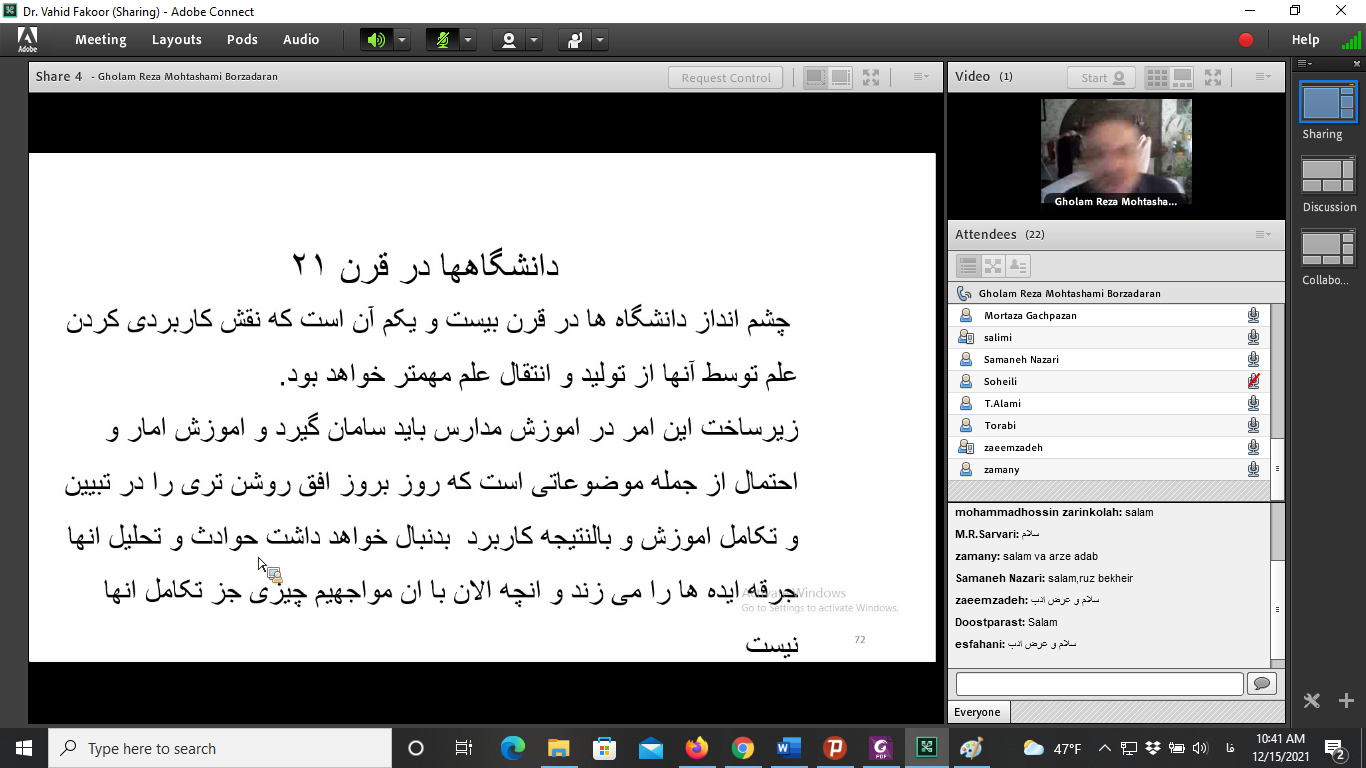Click the blocked microphone icon beside Soheili
This screenshot has width=1366, height=768.
[x=1253, y=381]
